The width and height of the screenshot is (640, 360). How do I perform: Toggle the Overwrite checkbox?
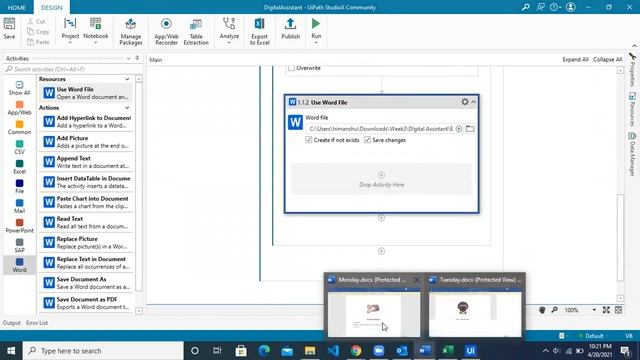[x=291, y=68]
